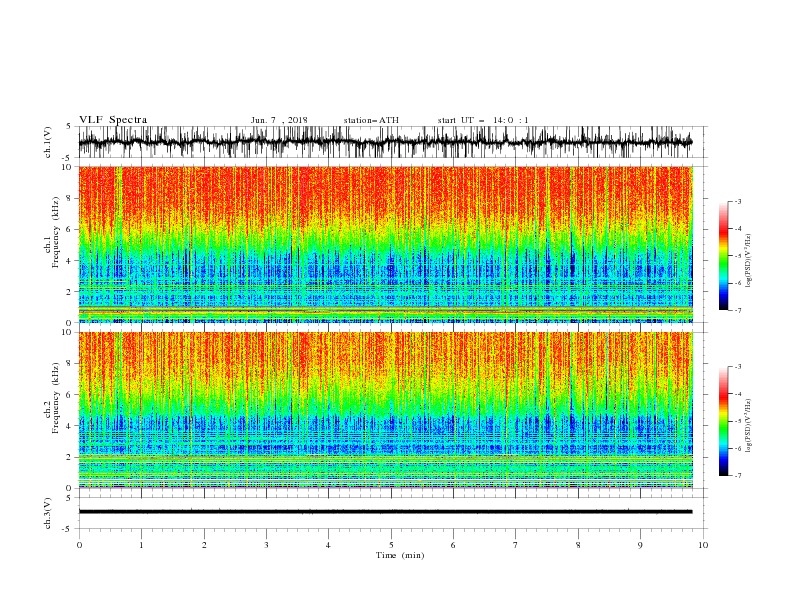Click the '-7' value on the ch.2 colorbar
Screen dimensions: 792x612
[x=737, y=476]
